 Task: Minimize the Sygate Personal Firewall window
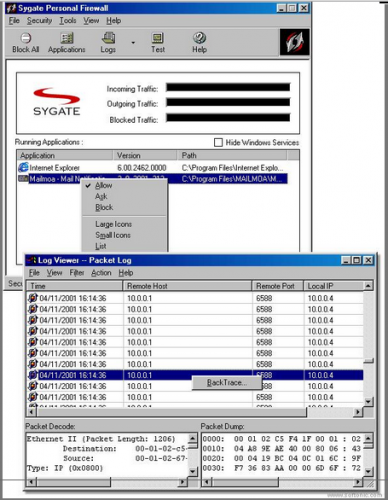[281, 8]
